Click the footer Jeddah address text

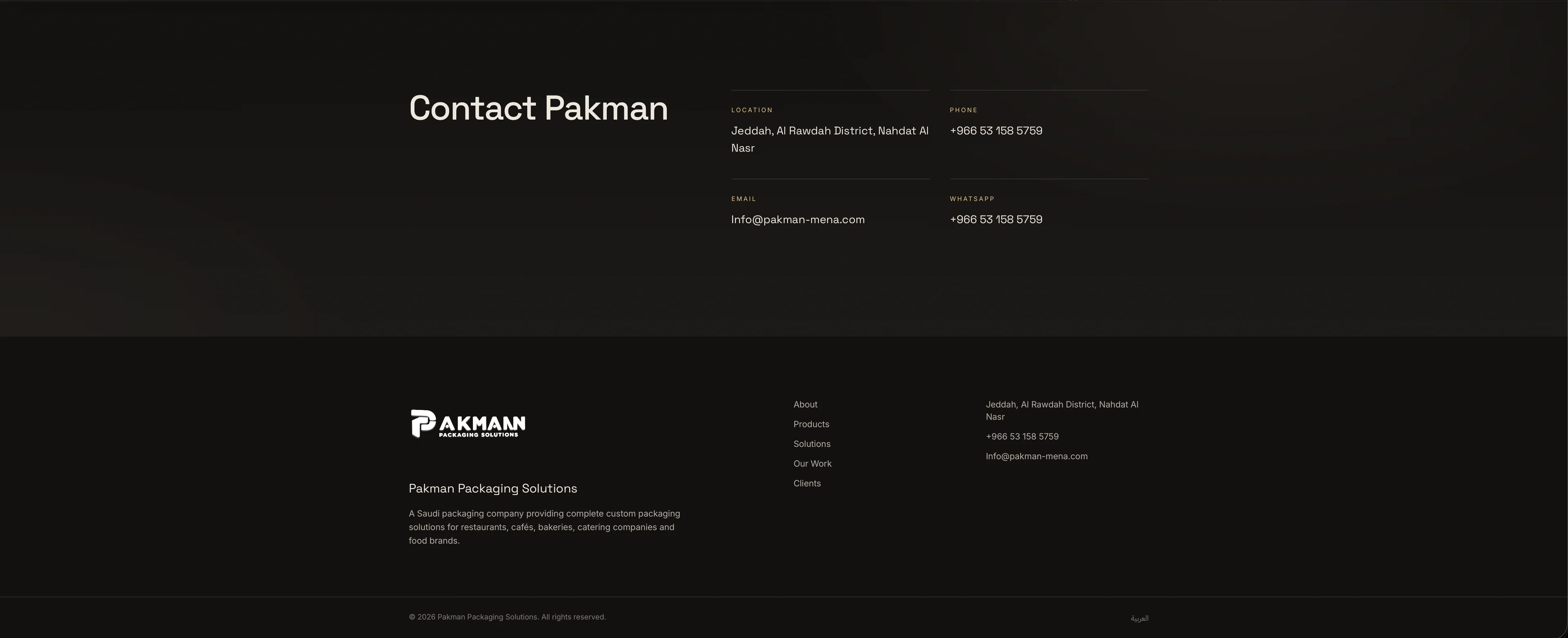click(x=1062, y=411)
